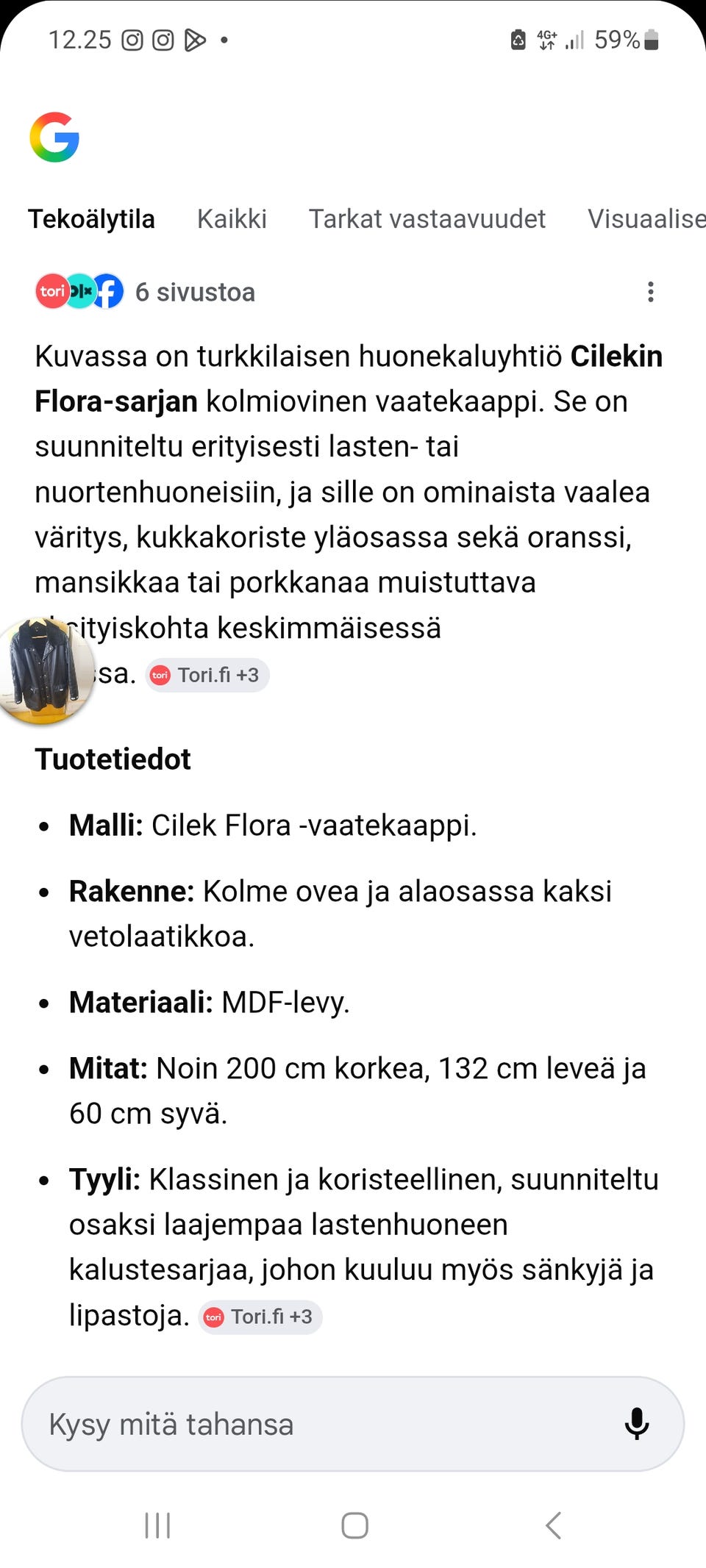Tap the Facebook source favicon
This screenshot has width=706, height=1568.
(107, 291)
